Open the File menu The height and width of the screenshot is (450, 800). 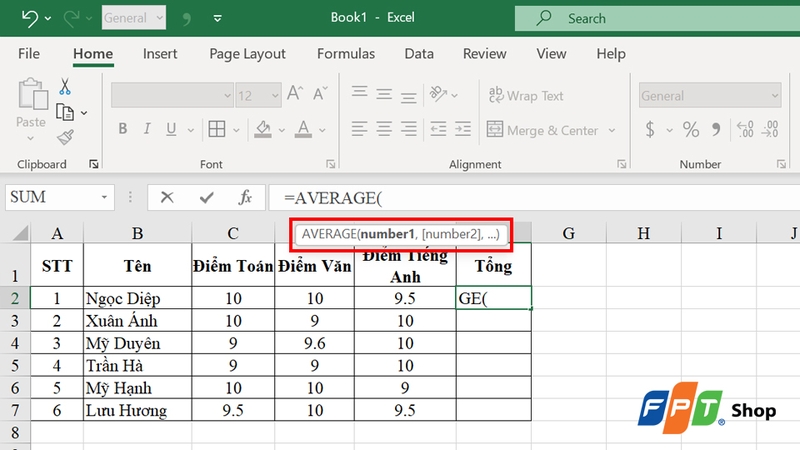point(29,54)
